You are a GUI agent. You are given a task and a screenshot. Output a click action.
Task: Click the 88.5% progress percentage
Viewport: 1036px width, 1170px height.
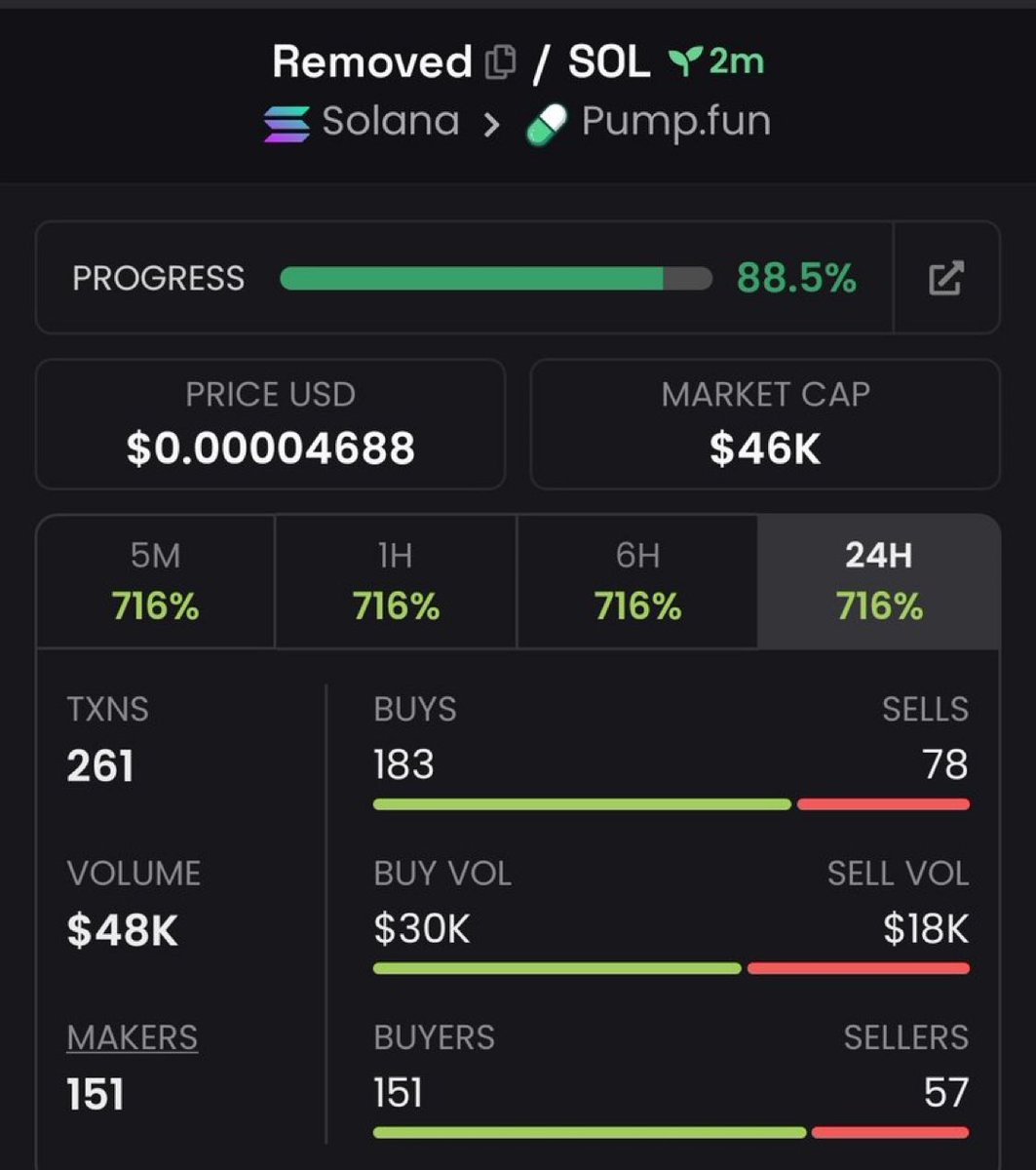pyautogui.click(x=796, y=278)
